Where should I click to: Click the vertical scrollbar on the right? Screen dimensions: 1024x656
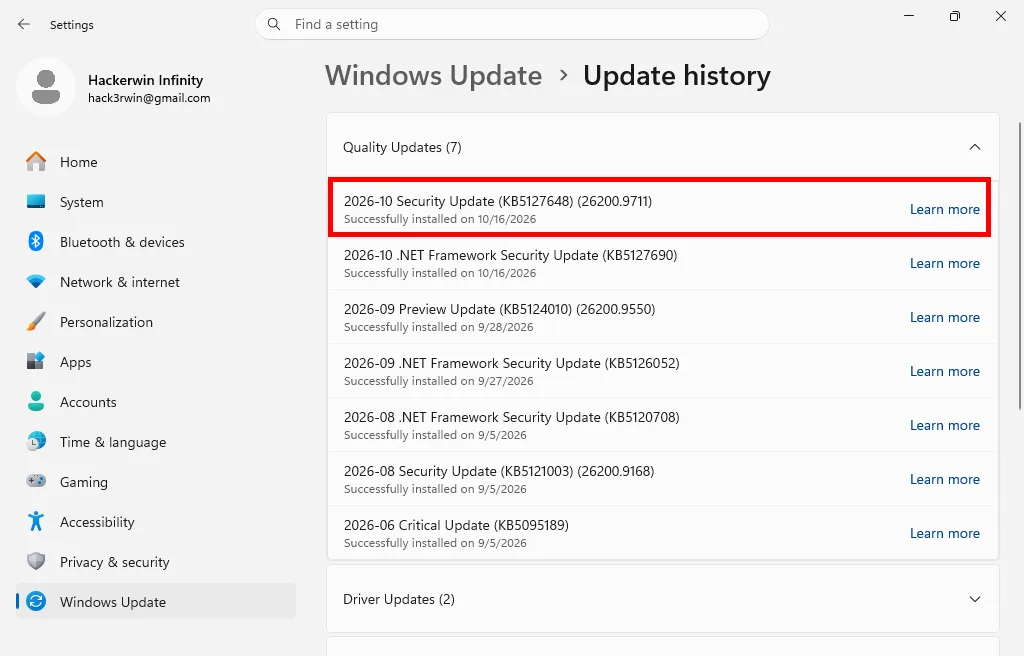[x=1020, y=266]
